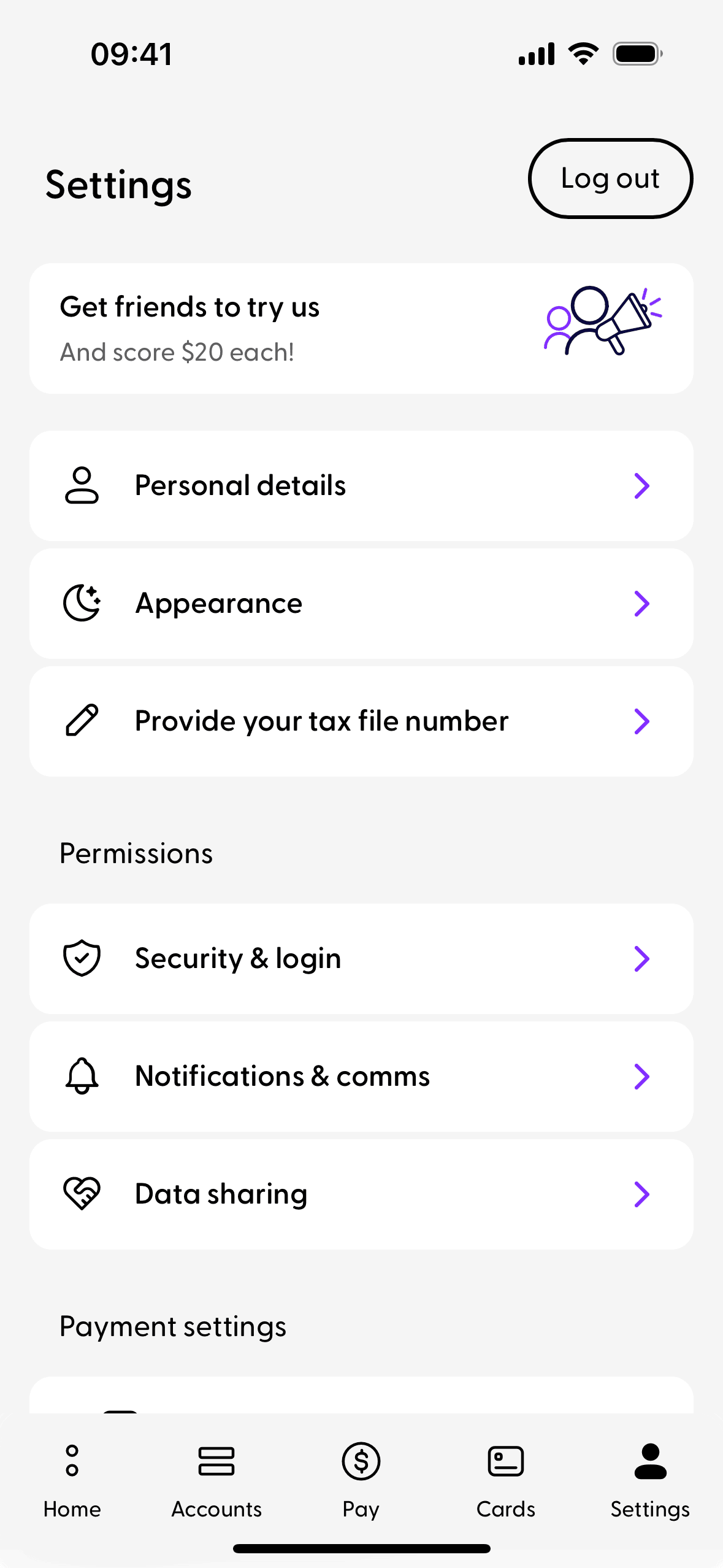This screenshot has height=1568, width=723.
Task: Expand the tax file number row chevron
Action: (641, 721)
